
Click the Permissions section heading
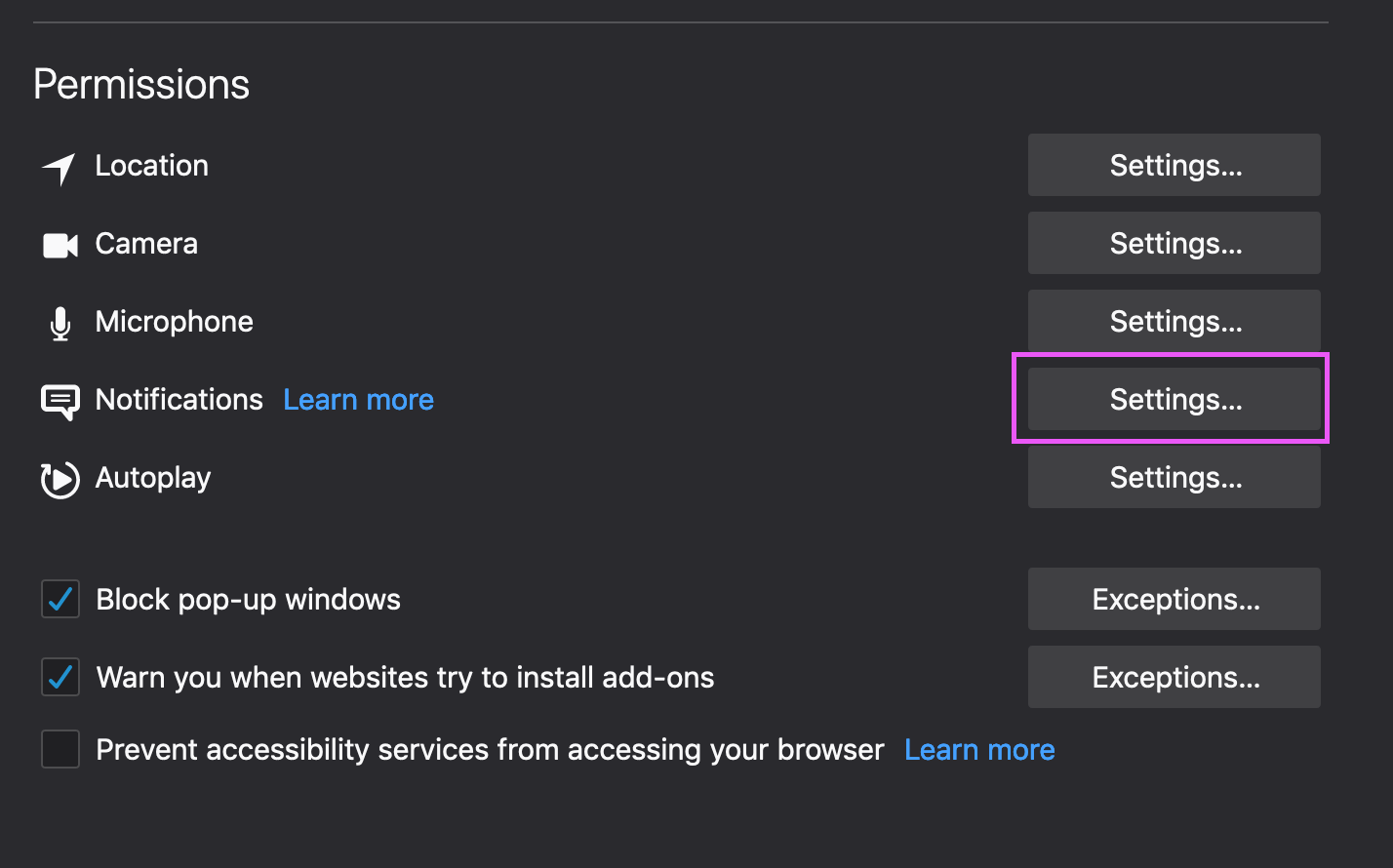click(x=141, y=85)
